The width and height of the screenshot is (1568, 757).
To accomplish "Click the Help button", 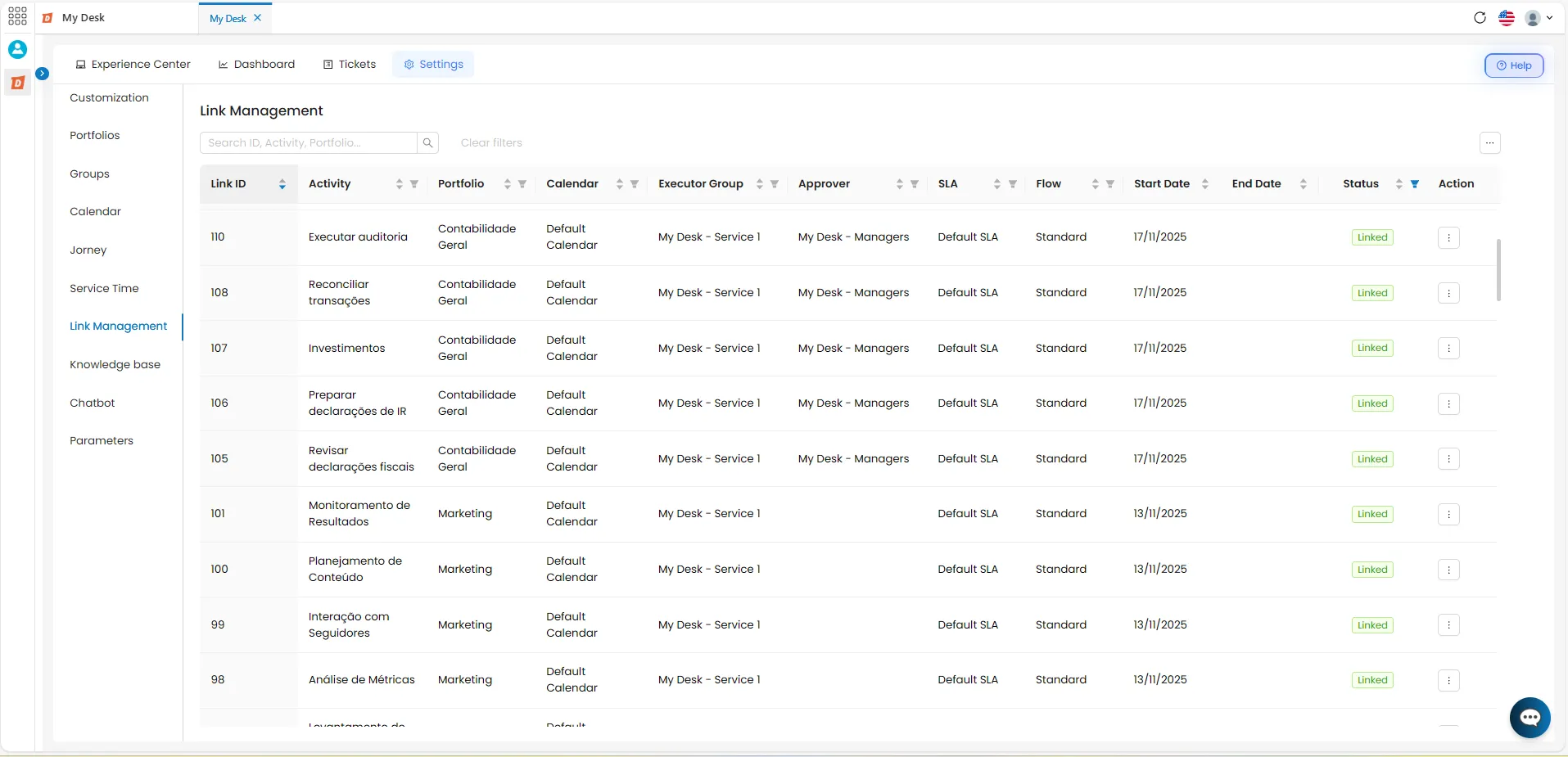I will point(1514,65).
